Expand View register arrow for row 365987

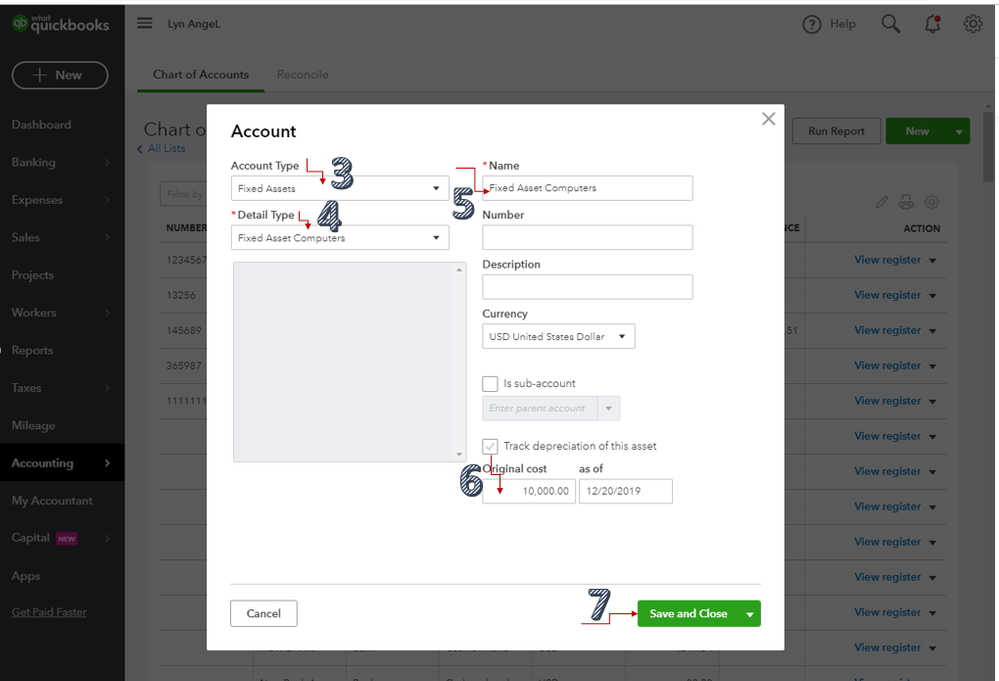coord(932,366)
